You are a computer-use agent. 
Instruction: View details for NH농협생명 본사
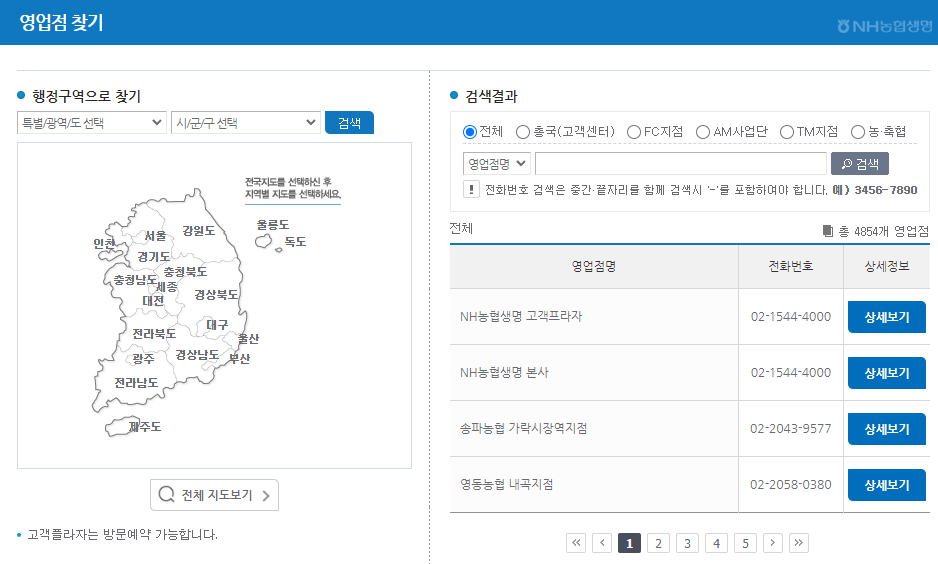click(887, 373)
